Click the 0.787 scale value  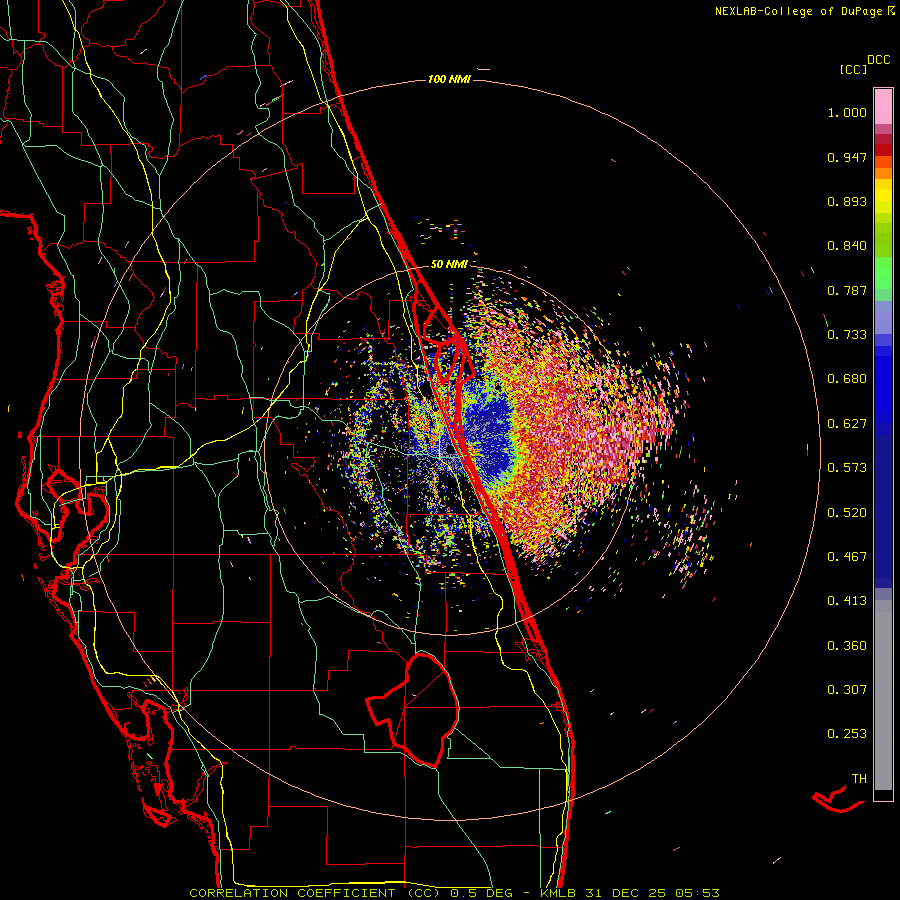[847, 290]
